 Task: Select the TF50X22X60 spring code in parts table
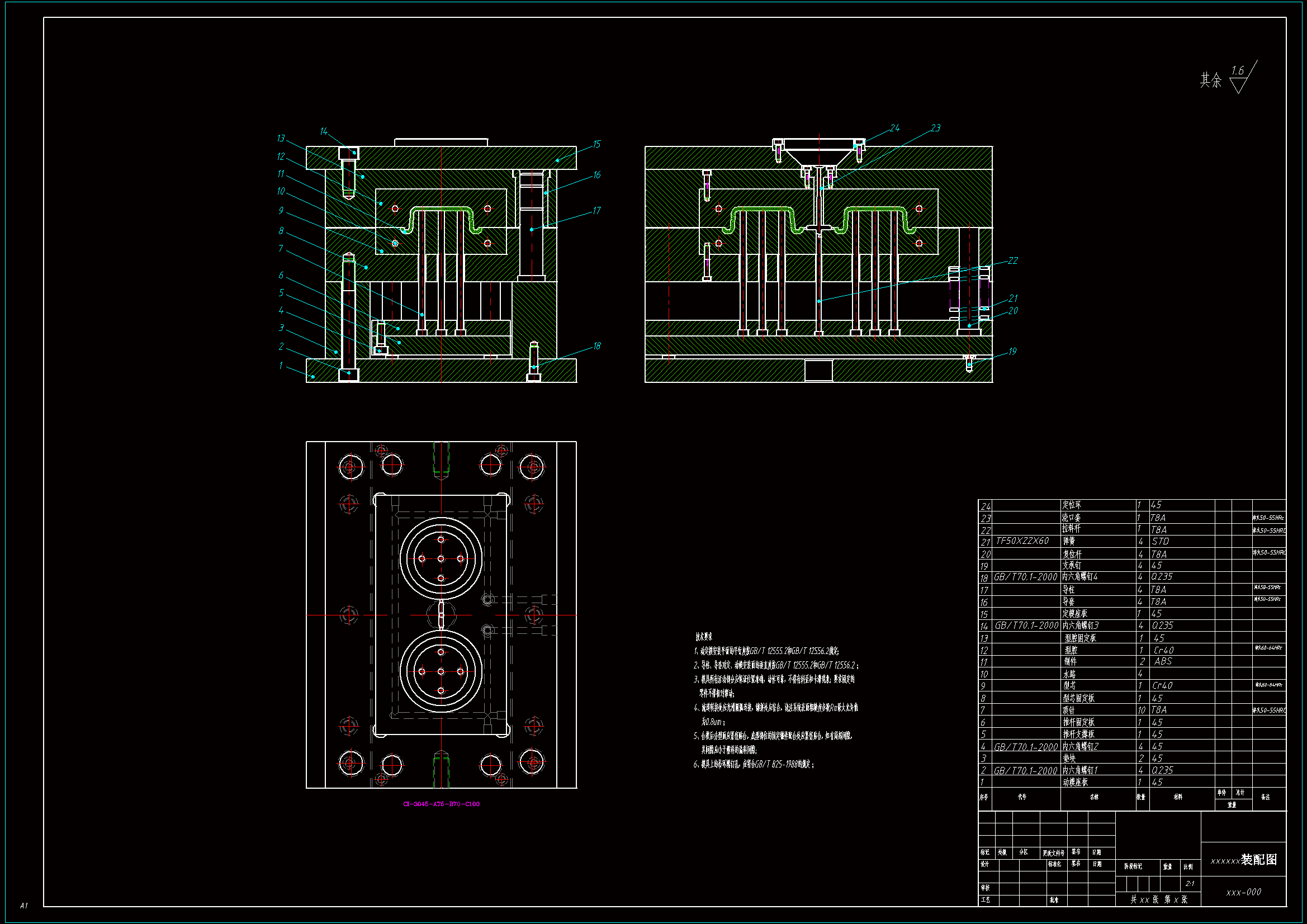(x=1022, y=541)
